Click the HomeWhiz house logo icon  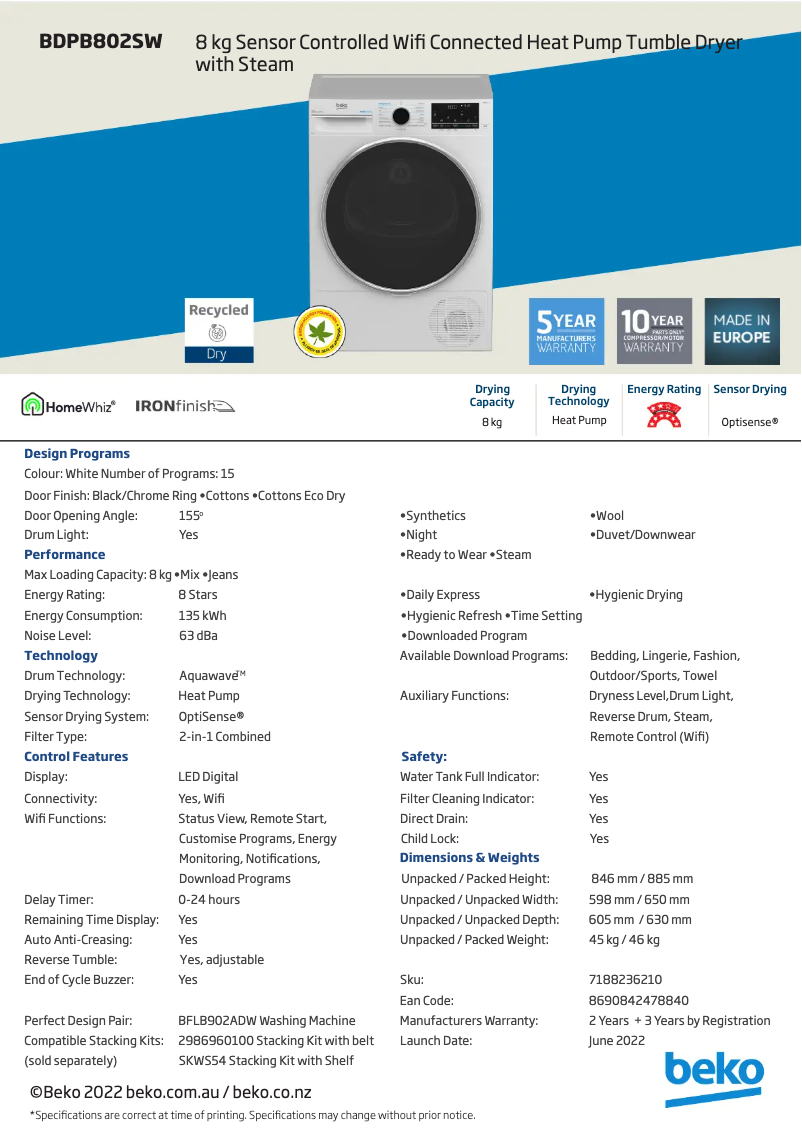(33, 406)
